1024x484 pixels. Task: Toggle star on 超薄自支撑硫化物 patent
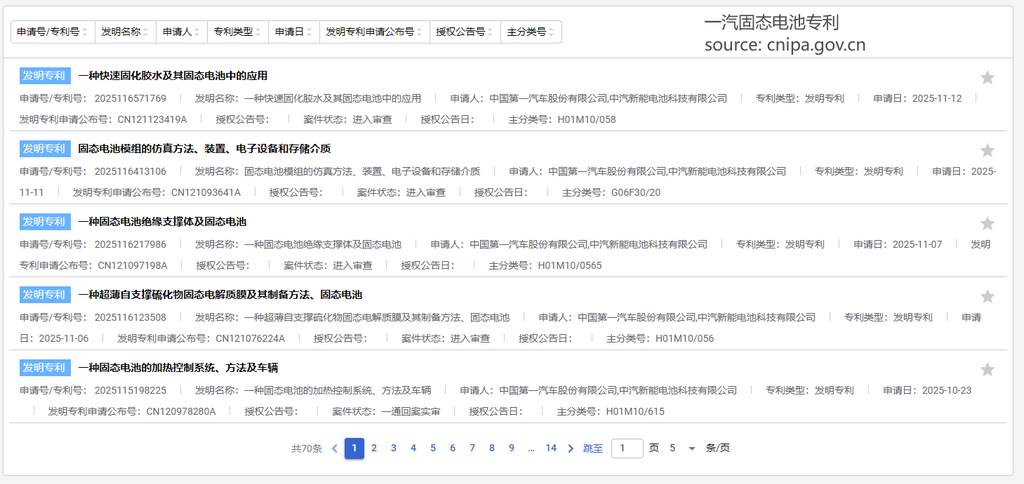[x=987, y=296]
